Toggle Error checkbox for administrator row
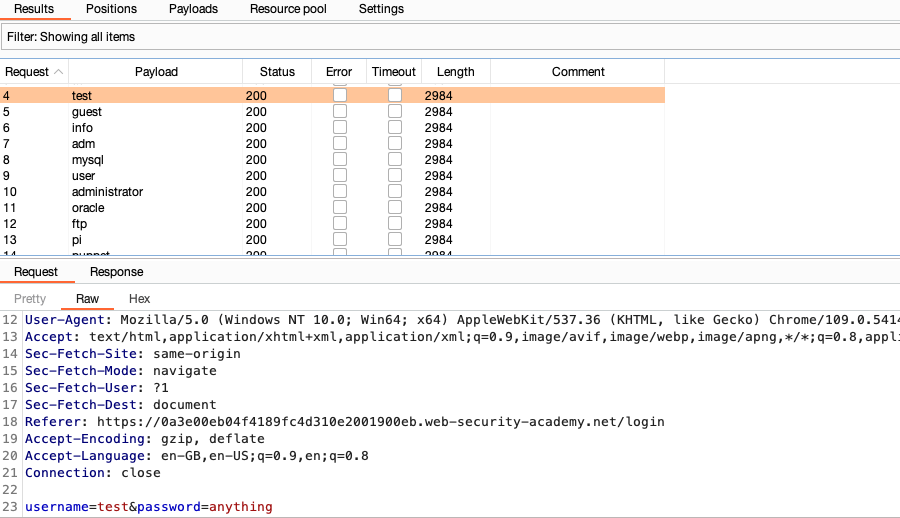900x518 pixels. (340, 192)
